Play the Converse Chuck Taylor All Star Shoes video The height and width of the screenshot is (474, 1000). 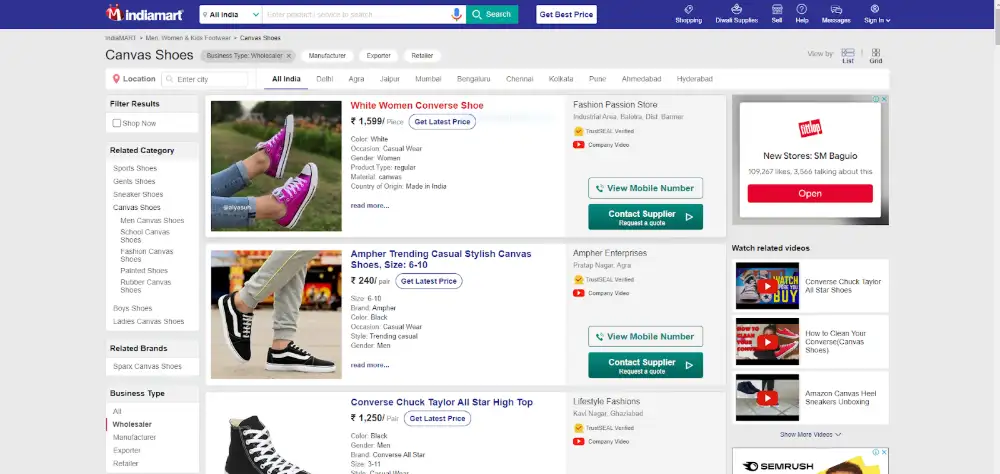pyautogui.click(x=767, y=286)
